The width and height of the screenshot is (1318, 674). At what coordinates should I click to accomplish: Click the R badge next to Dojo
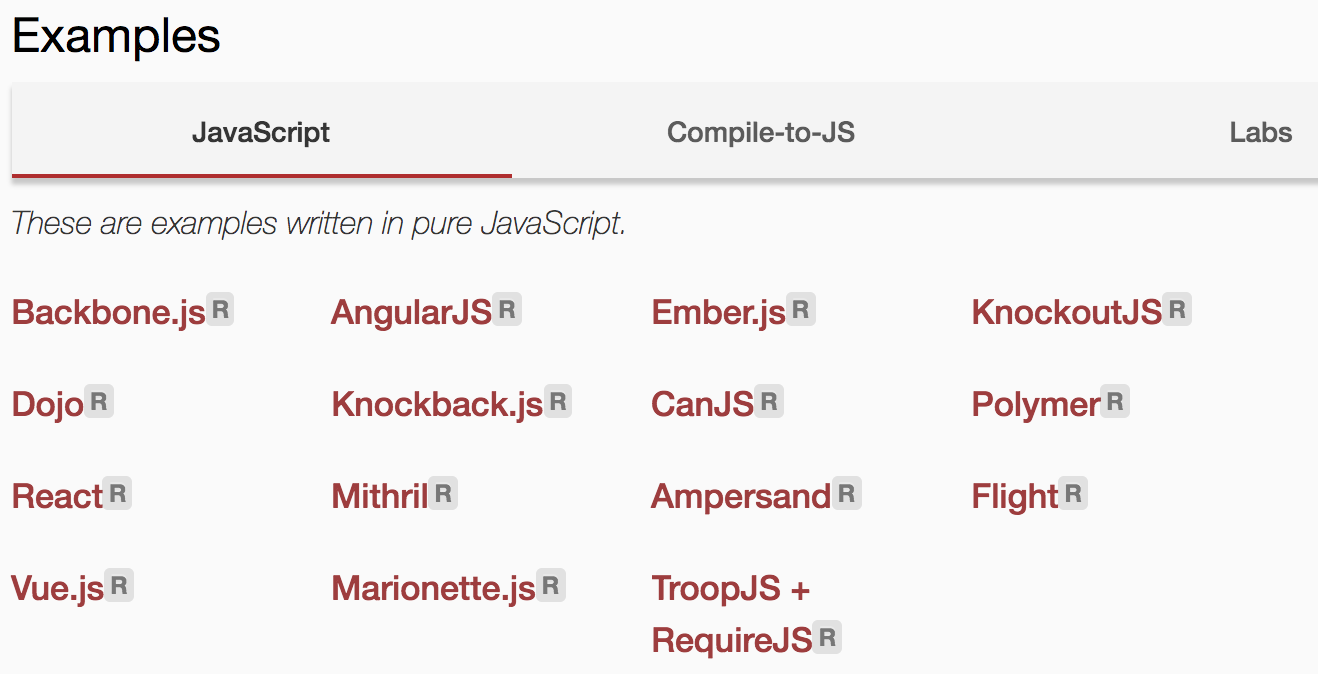coord(98,402)
